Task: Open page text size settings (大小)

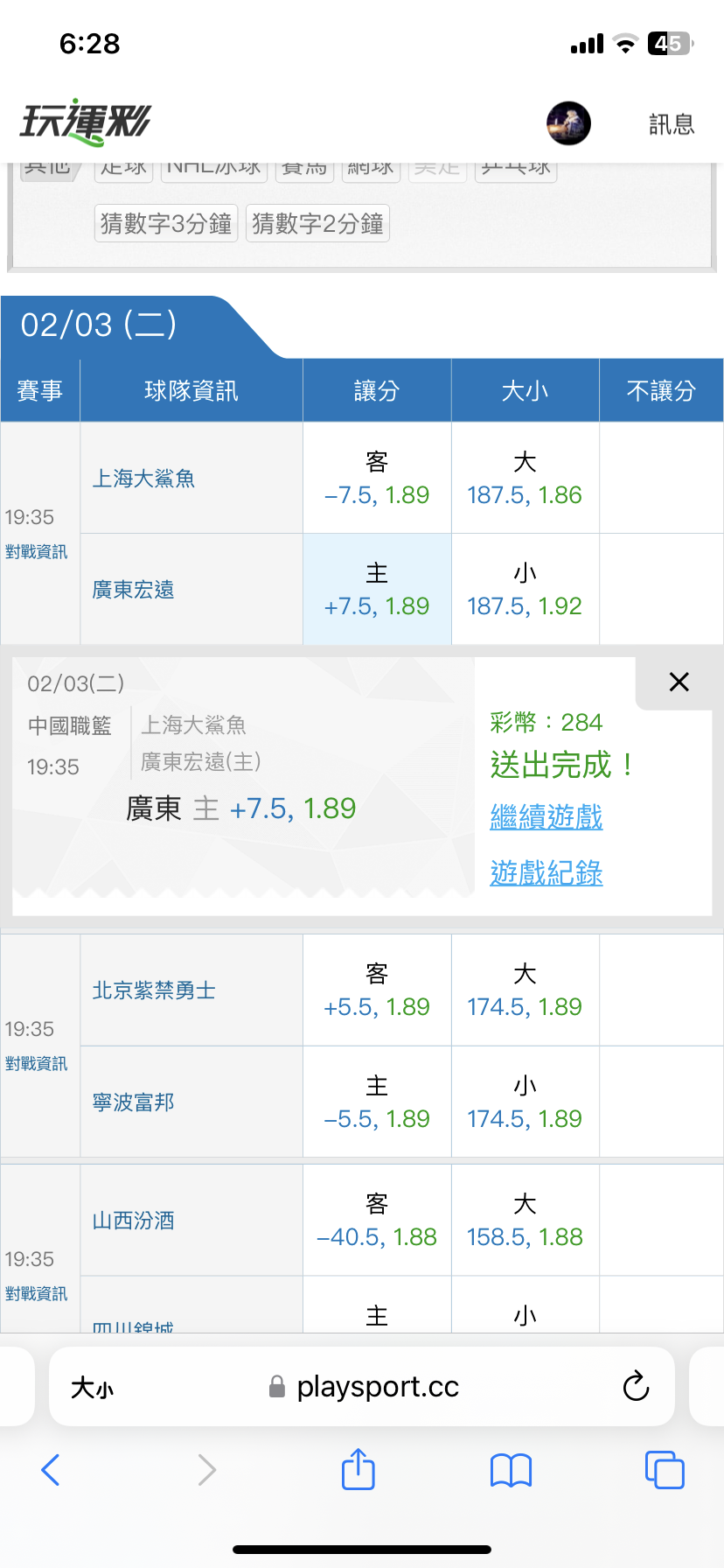Action: click(92, 1387)
